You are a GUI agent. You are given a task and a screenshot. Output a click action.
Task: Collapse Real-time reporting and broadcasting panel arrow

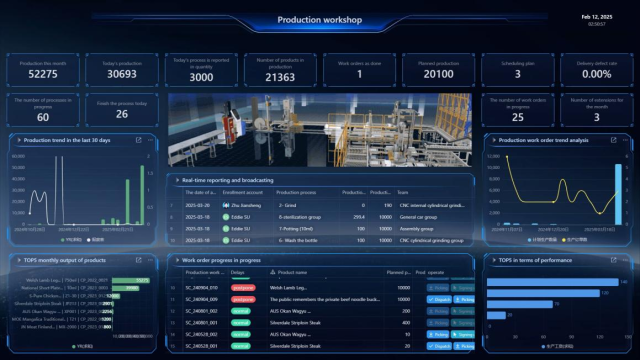point(177,180)
